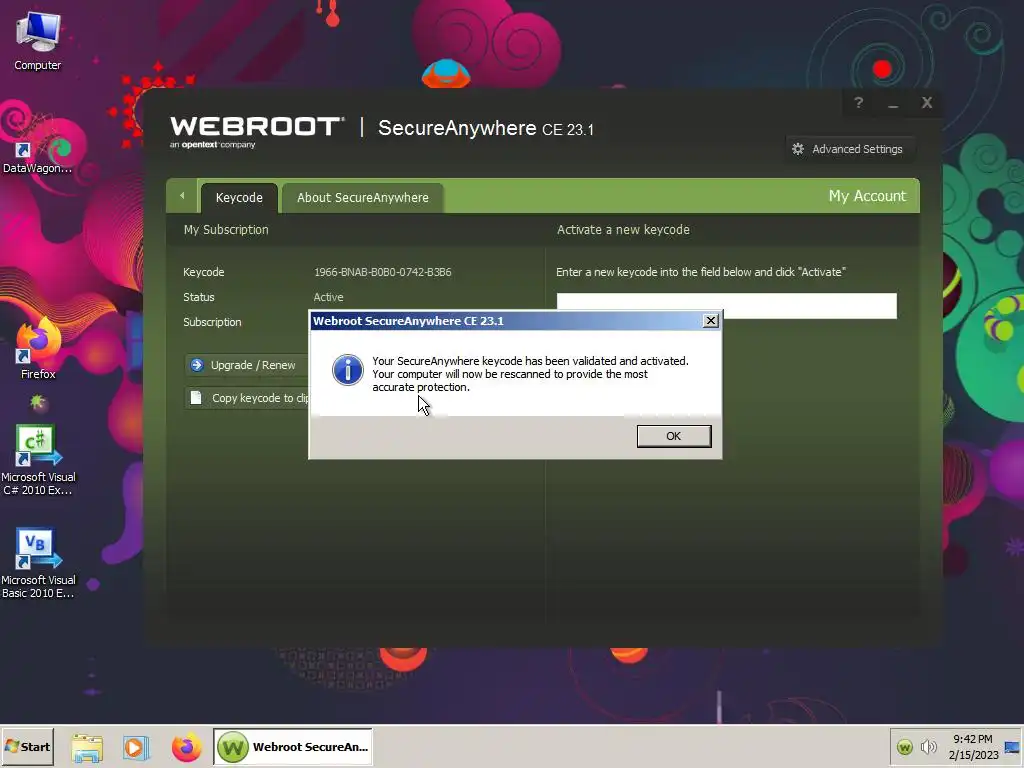Click the Upgrade / Renew button
Image resolution: width=1024 pixels, height=768 pixels.
(246, 365)
